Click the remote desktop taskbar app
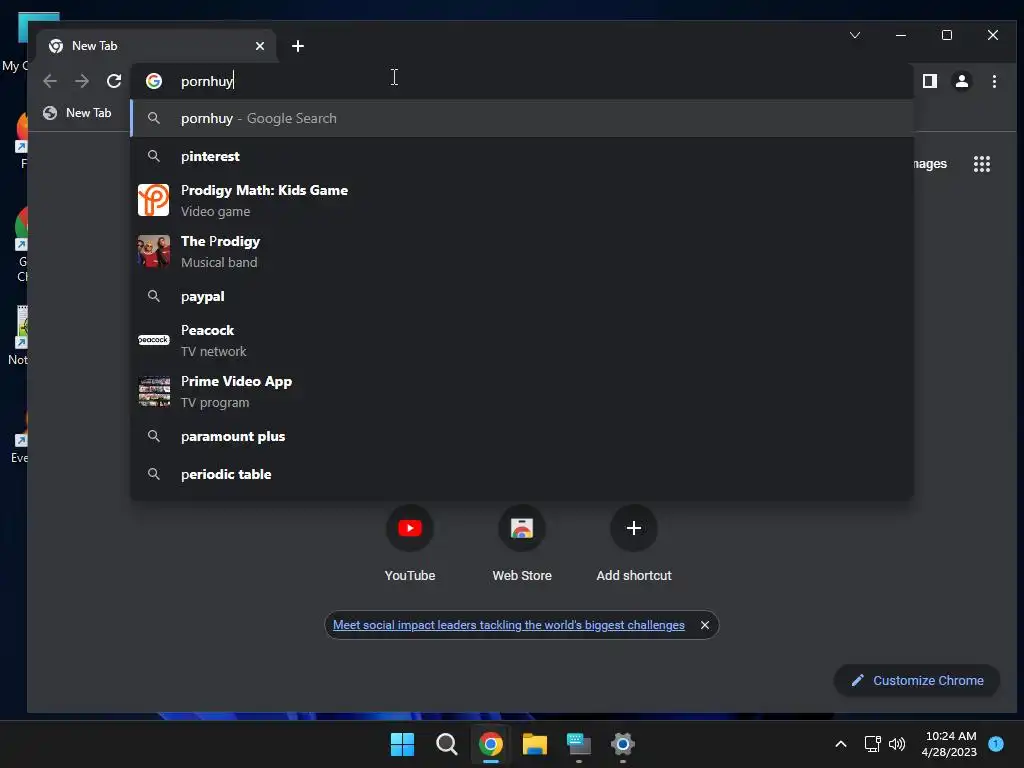 pyautogui.click(x=579, y=744)
